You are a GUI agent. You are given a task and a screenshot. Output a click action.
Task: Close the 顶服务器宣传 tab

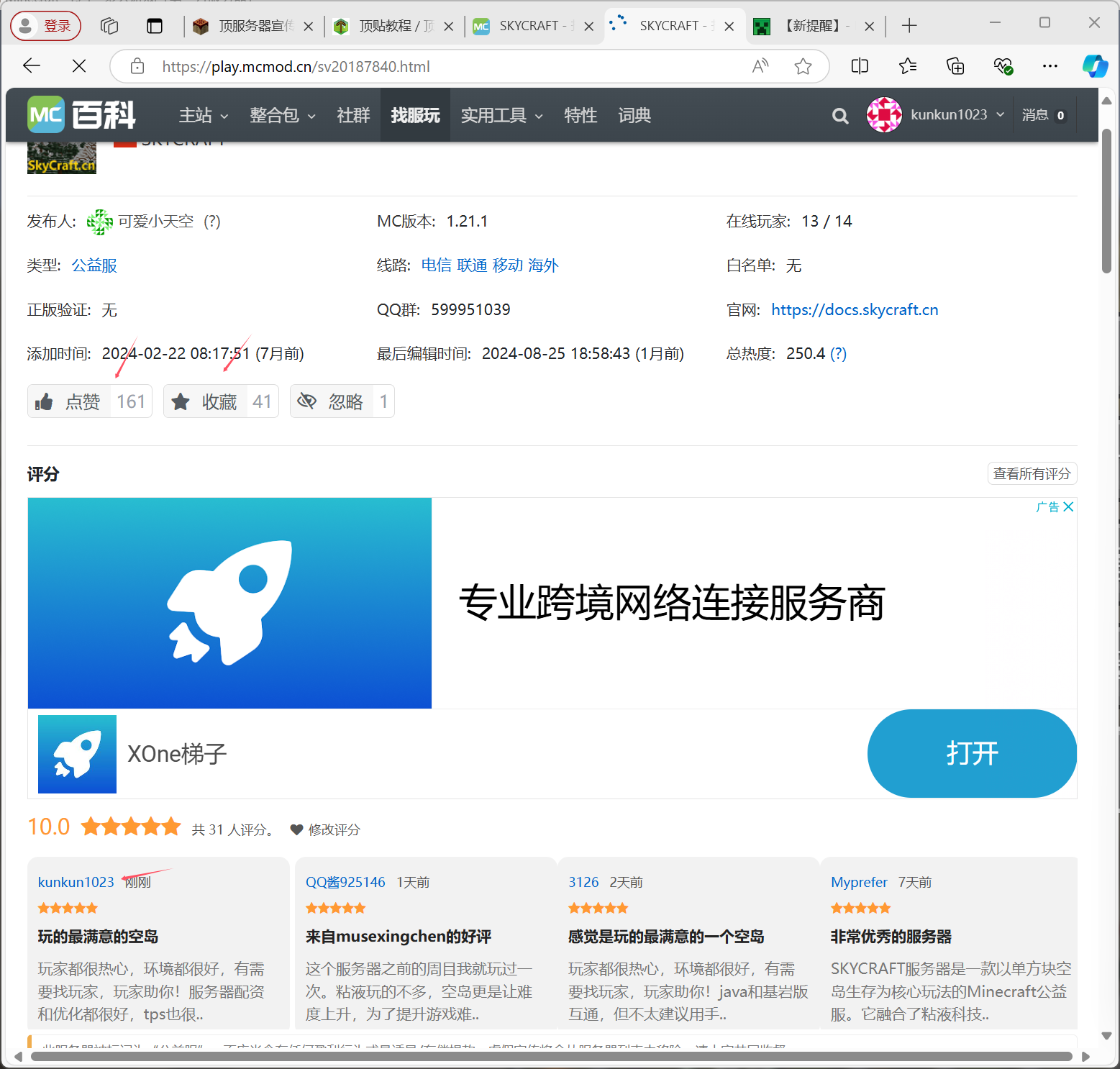(x=309, y=27)
